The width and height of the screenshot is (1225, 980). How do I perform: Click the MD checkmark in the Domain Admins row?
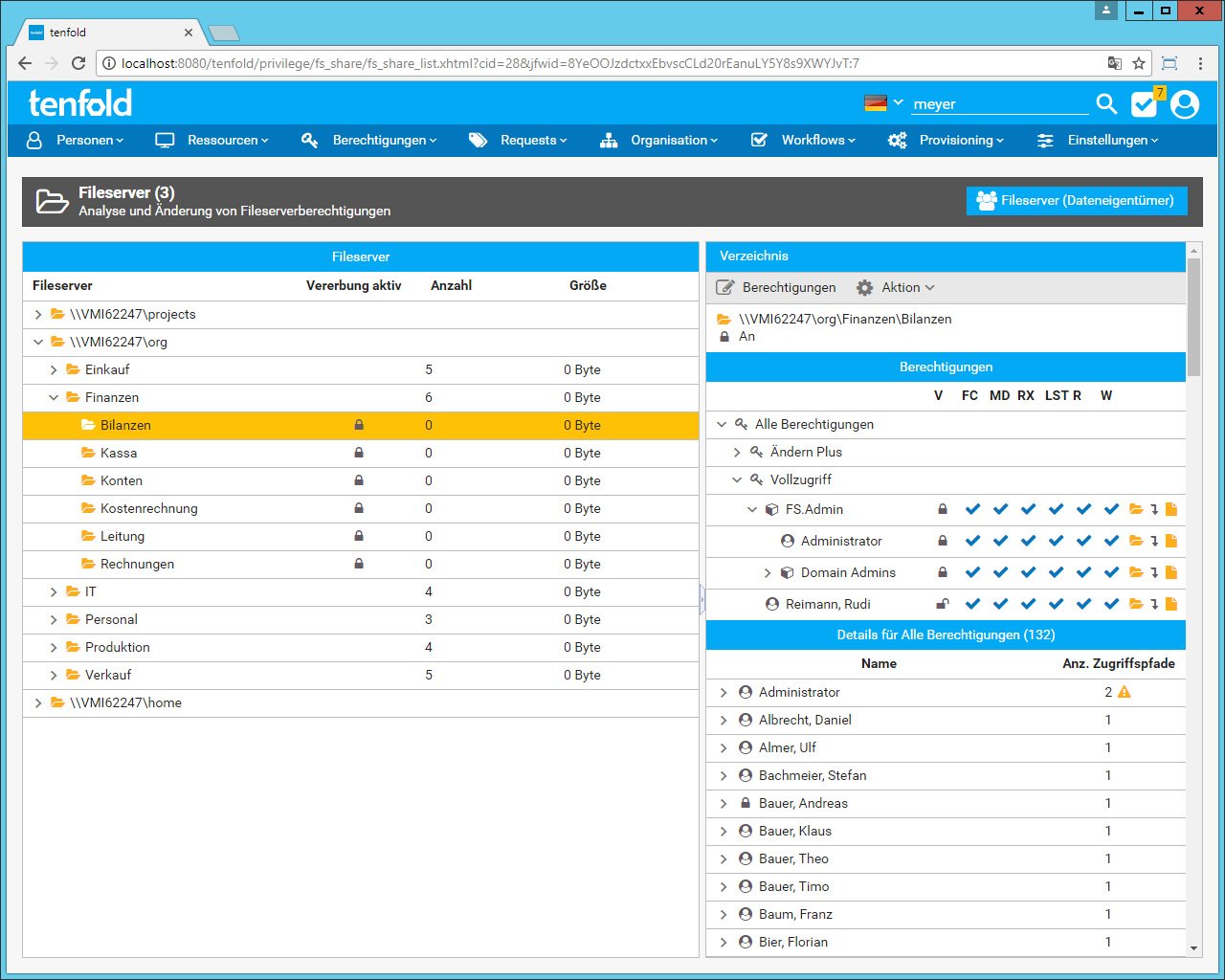pos(1001,572)
